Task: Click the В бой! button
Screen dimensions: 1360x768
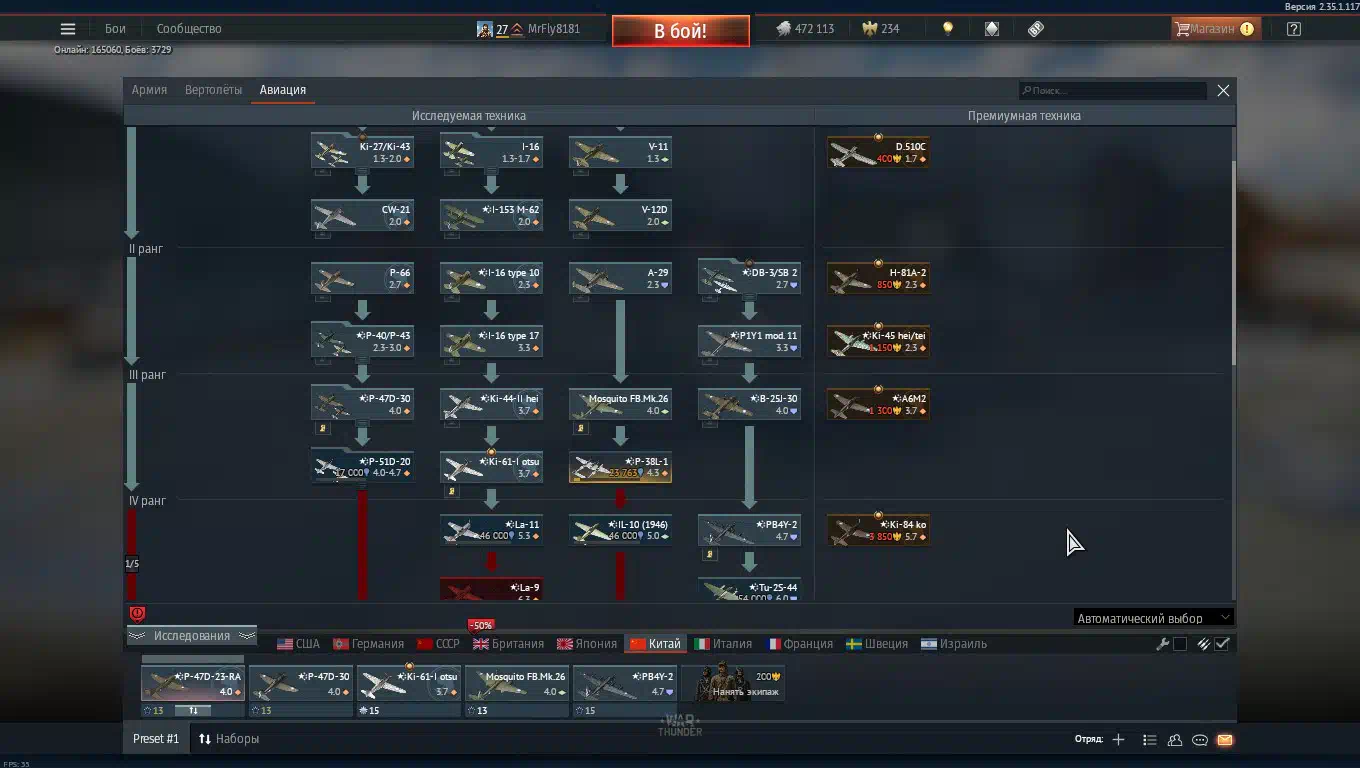Action: pos(681,31)
